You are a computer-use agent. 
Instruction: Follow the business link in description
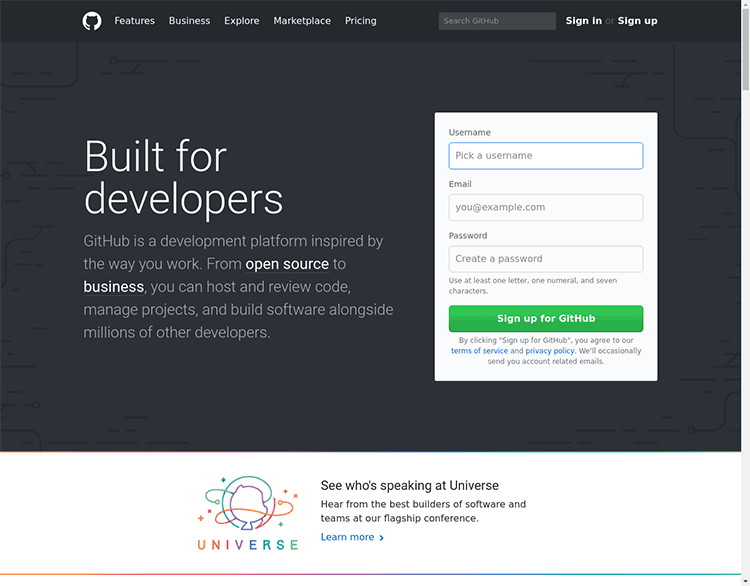point(114,287)
